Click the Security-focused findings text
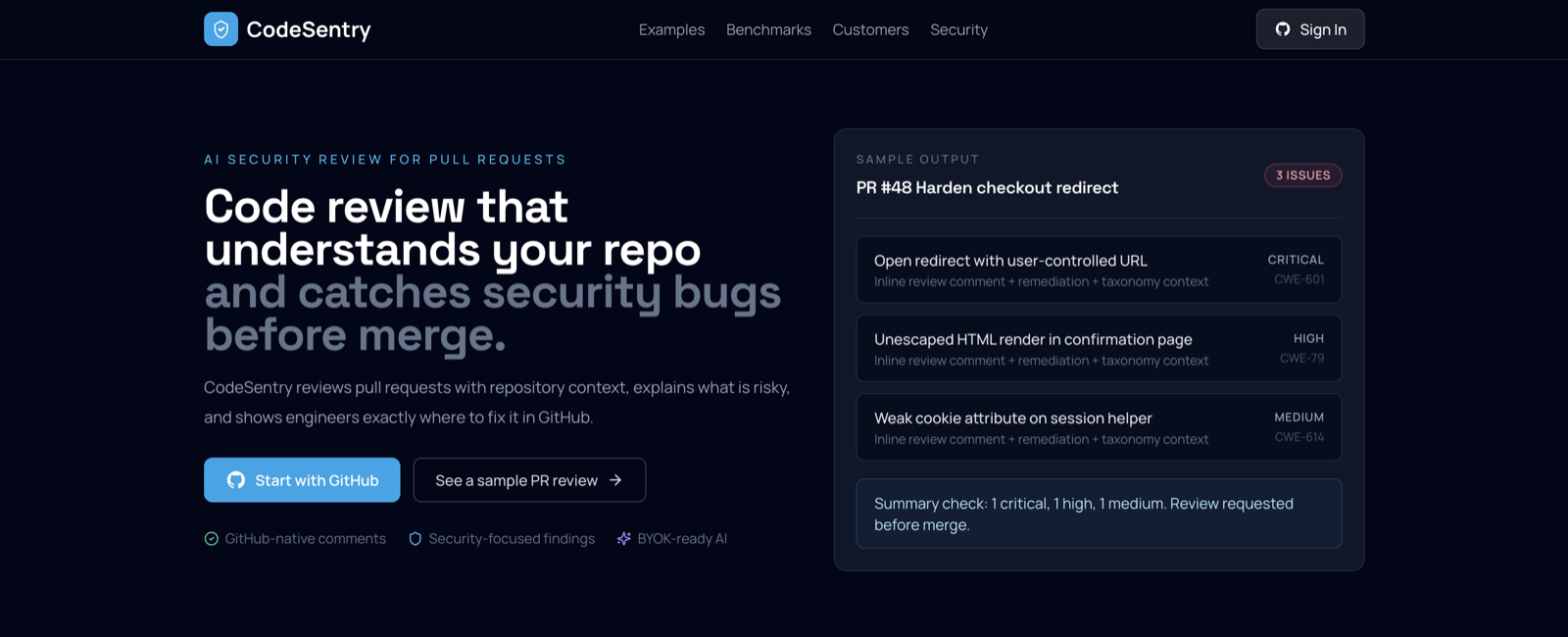Viewport: 1568px width, 637px height. pos(512,539)
